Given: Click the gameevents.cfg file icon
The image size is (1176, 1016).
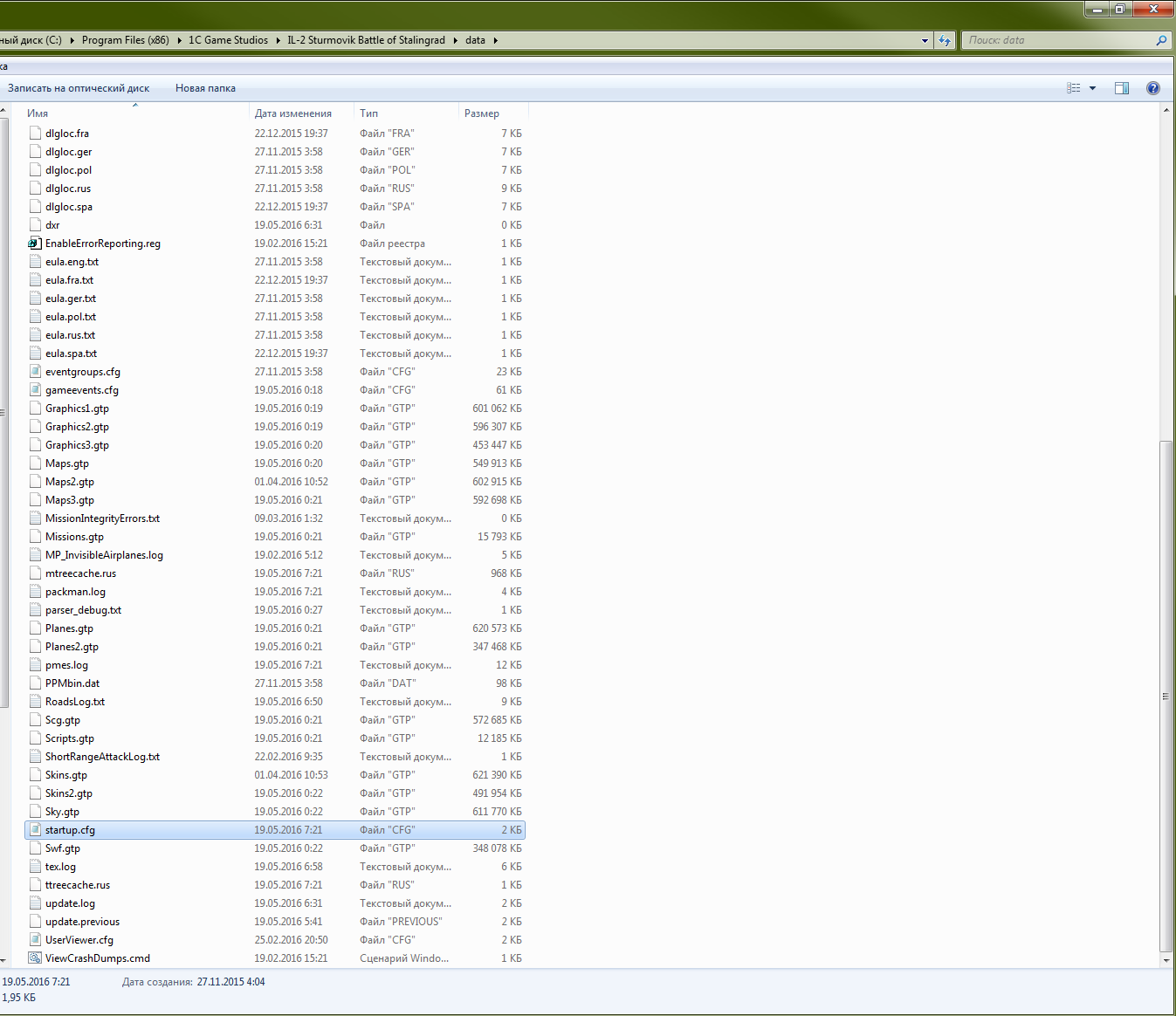Looking at the screenshot, I should click(x=35, y=390).
